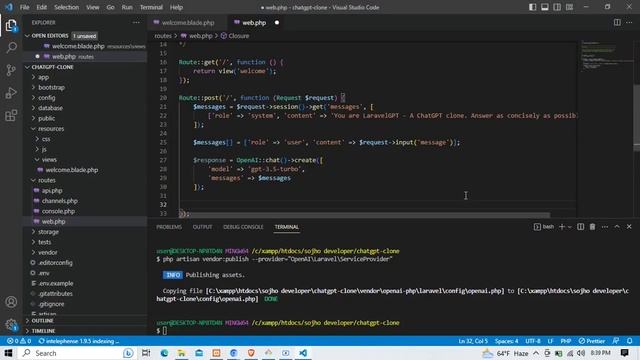Open the Source Control view

tap(11, 70)
